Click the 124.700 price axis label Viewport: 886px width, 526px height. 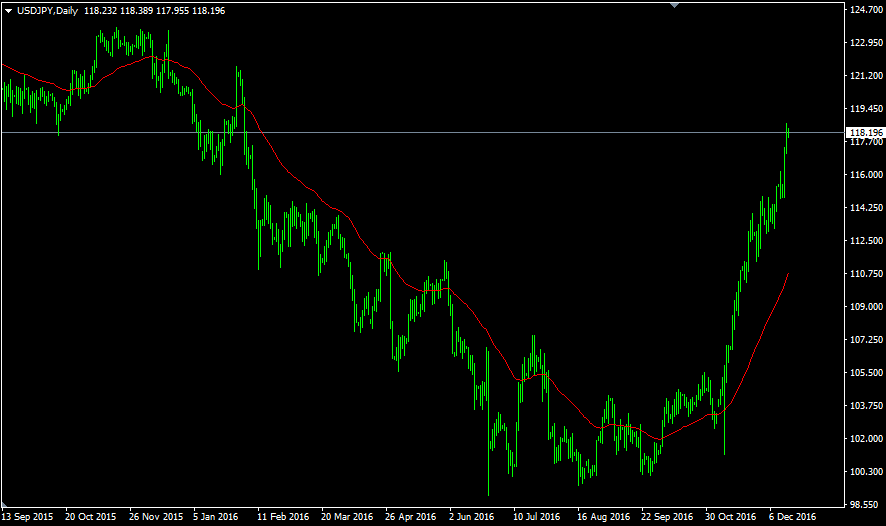[866, 10]
